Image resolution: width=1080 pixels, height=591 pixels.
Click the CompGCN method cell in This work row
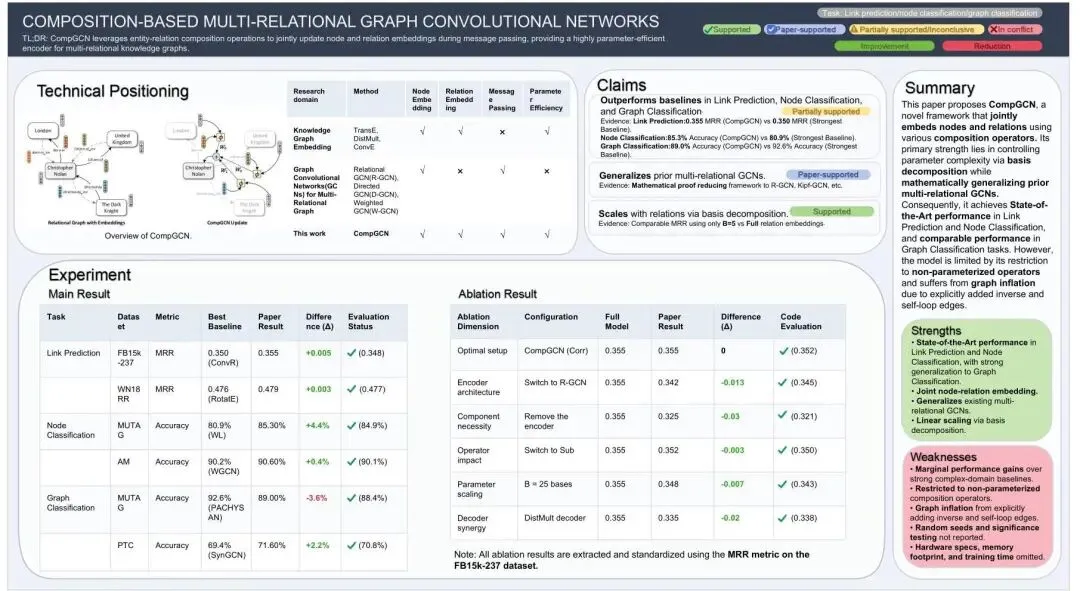point(371,234)
